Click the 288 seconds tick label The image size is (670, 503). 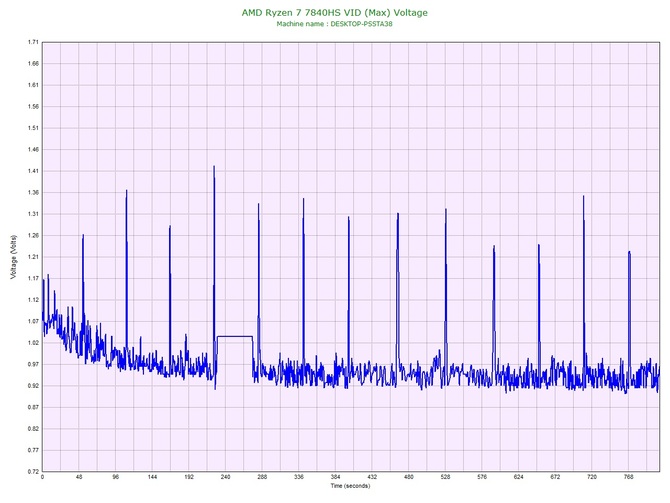click(262, 477)
